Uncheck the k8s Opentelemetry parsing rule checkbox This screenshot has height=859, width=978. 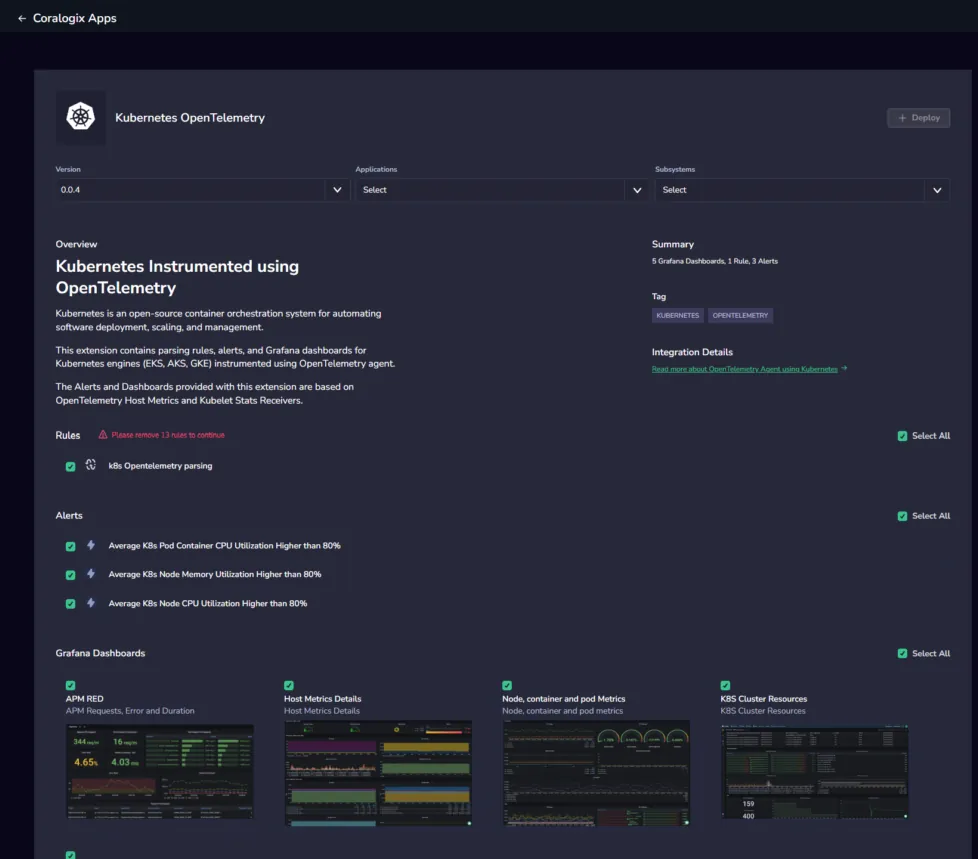70,467
